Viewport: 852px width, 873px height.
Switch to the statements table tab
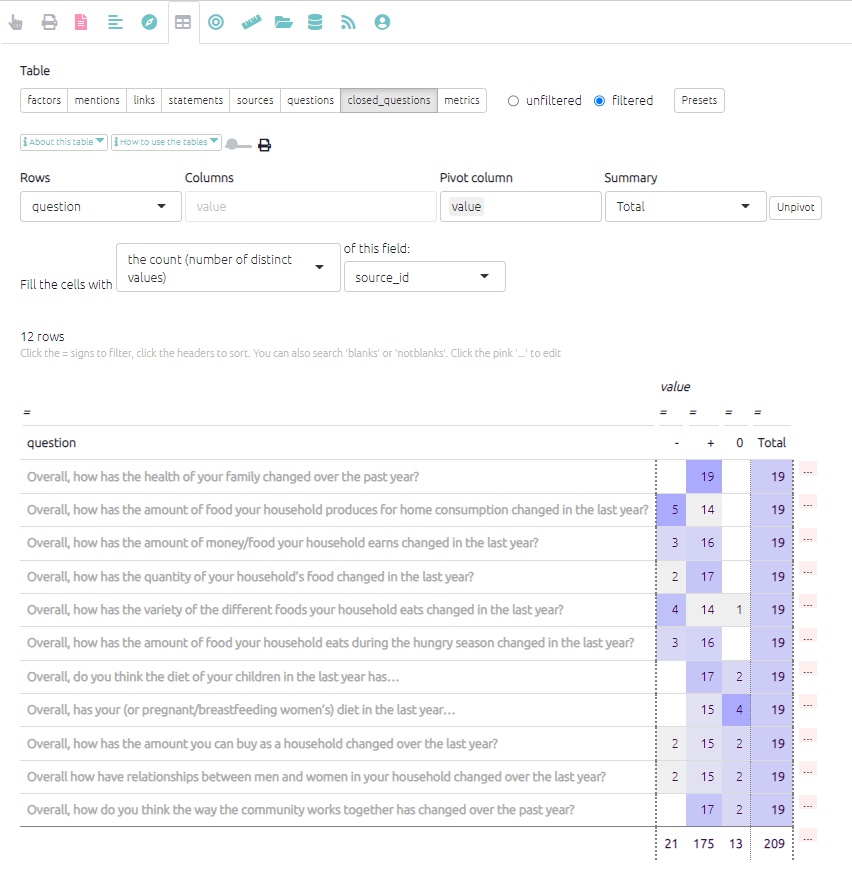195,100
